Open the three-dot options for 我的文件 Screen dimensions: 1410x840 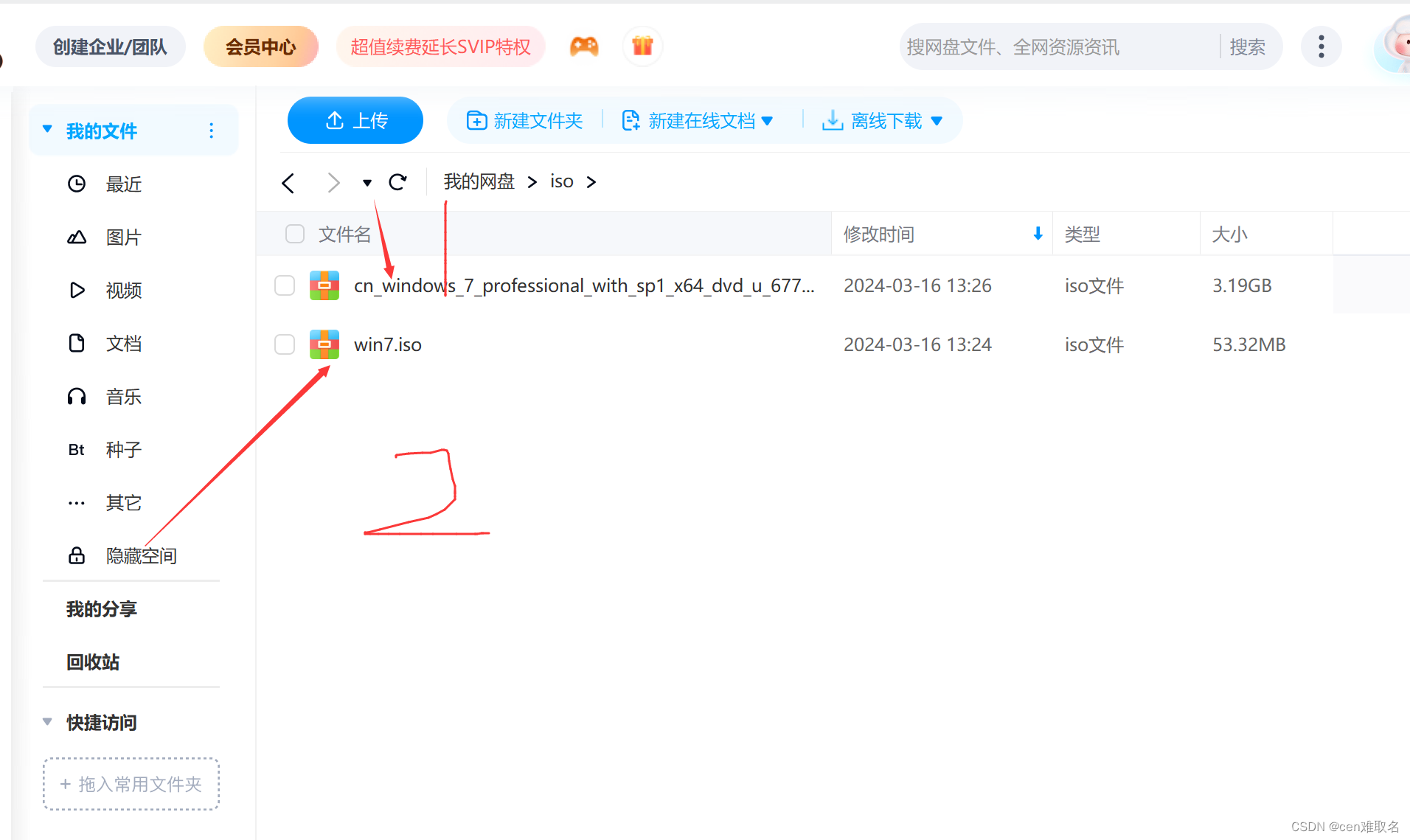coord(212,131)
